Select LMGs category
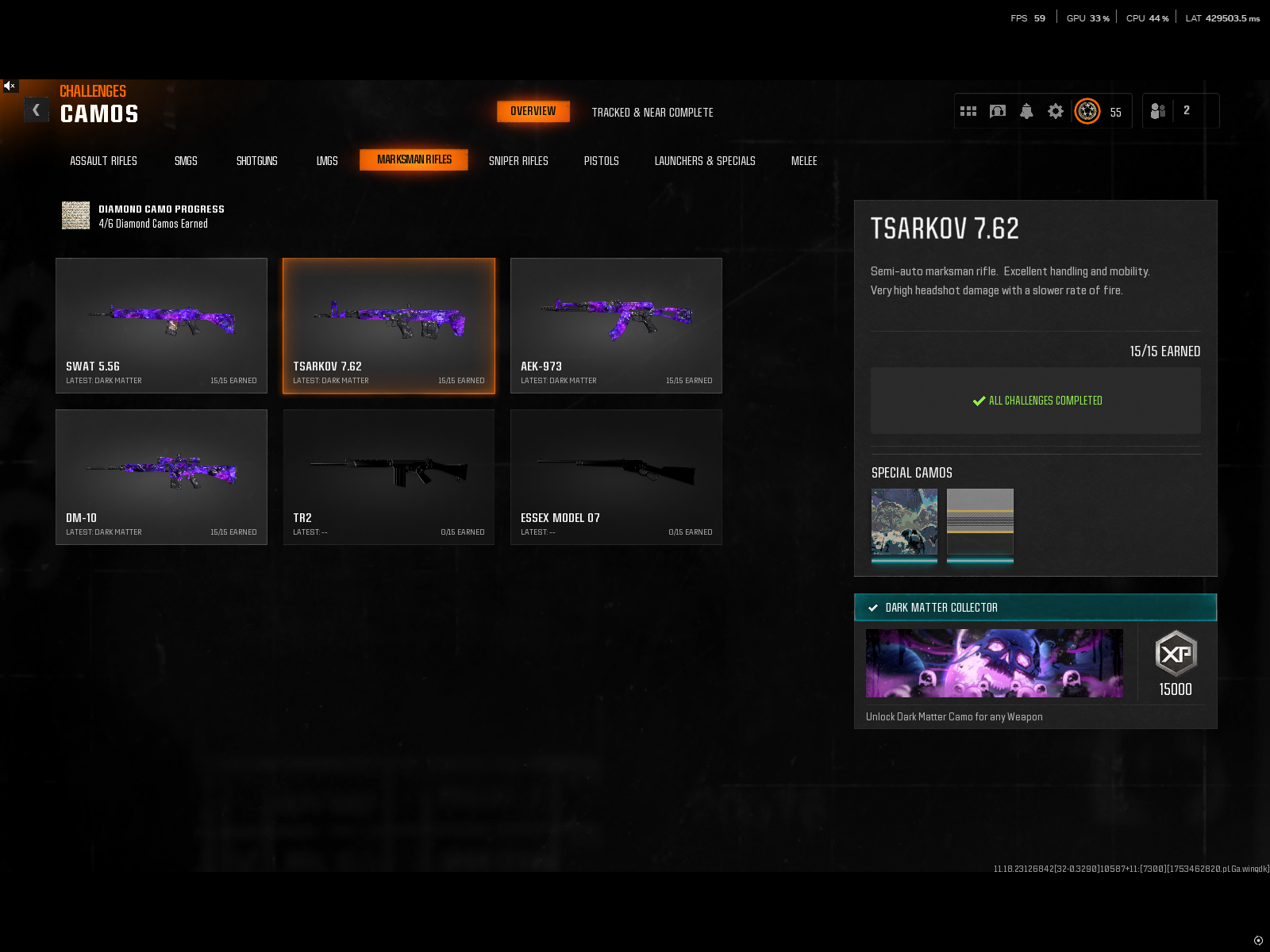The image size is (1270, 952). point(327,161)
